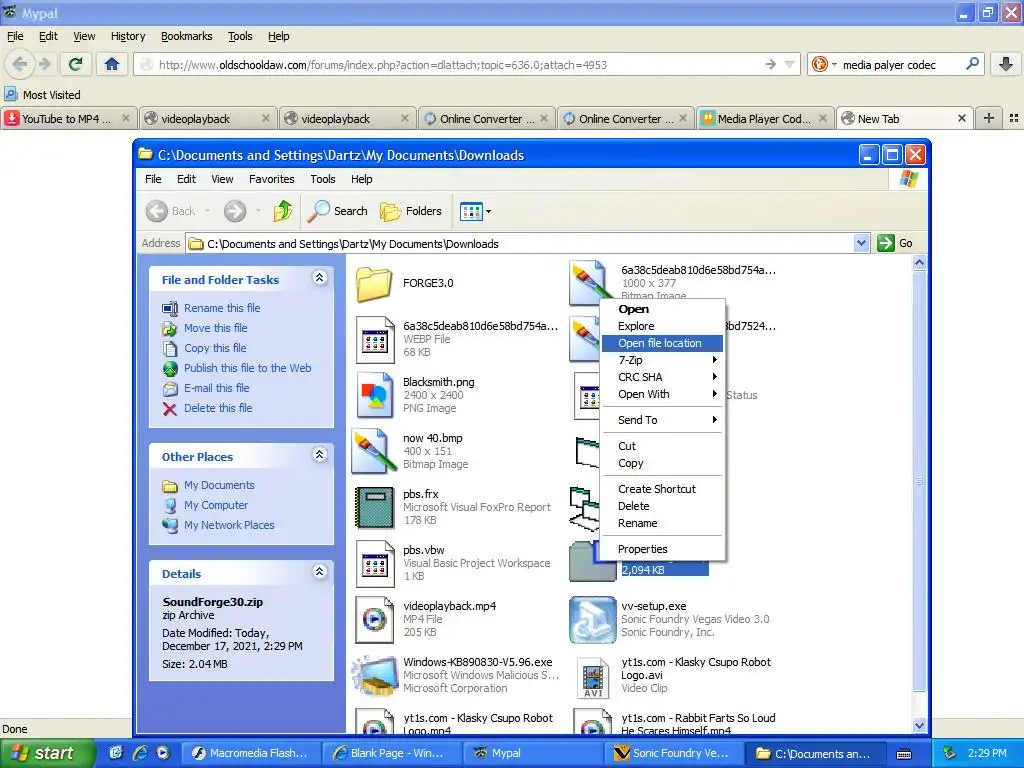Click Explorer's Up folder icon
This screenshot has width=1024, height=768.
point(282,211)
